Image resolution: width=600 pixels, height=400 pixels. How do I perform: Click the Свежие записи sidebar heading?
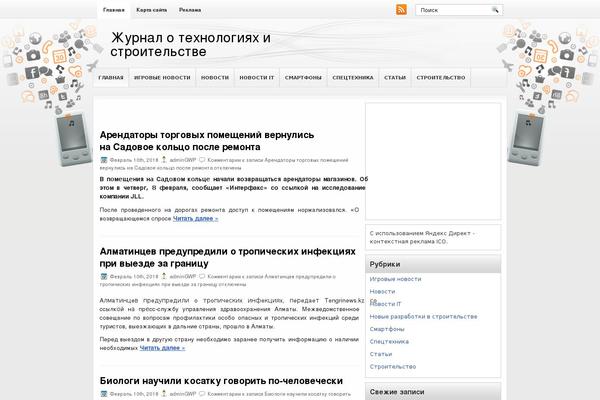pyautogui.click(x=397, y=392)
